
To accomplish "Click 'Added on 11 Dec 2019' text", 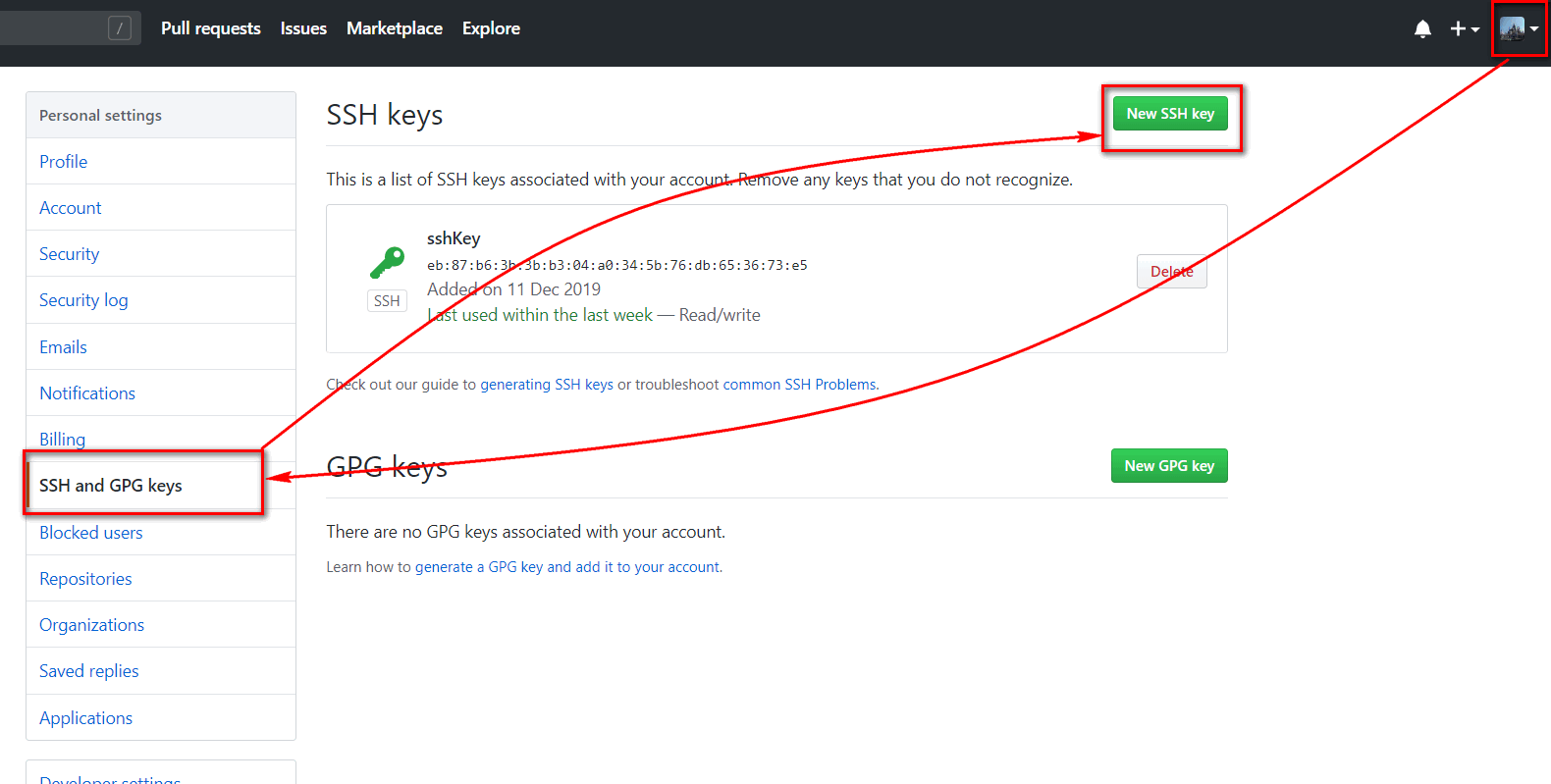I will point(513,289).
